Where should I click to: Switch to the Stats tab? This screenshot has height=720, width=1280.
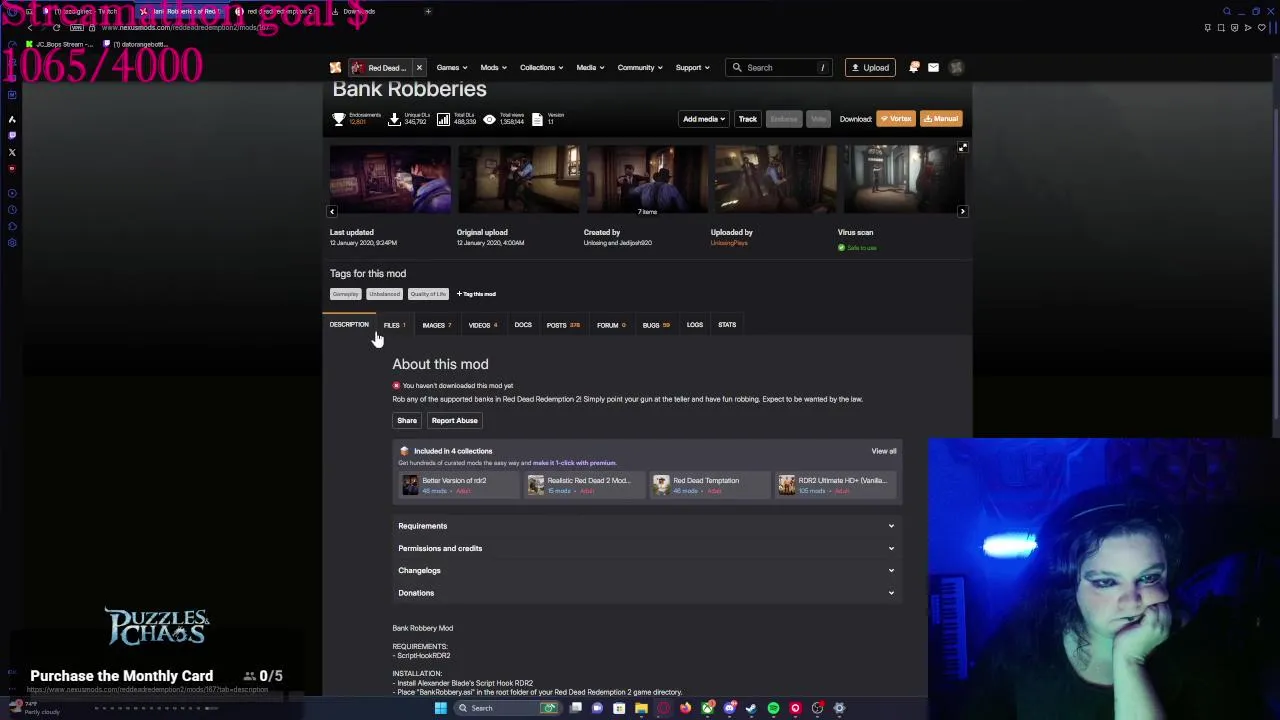[727, 325]
